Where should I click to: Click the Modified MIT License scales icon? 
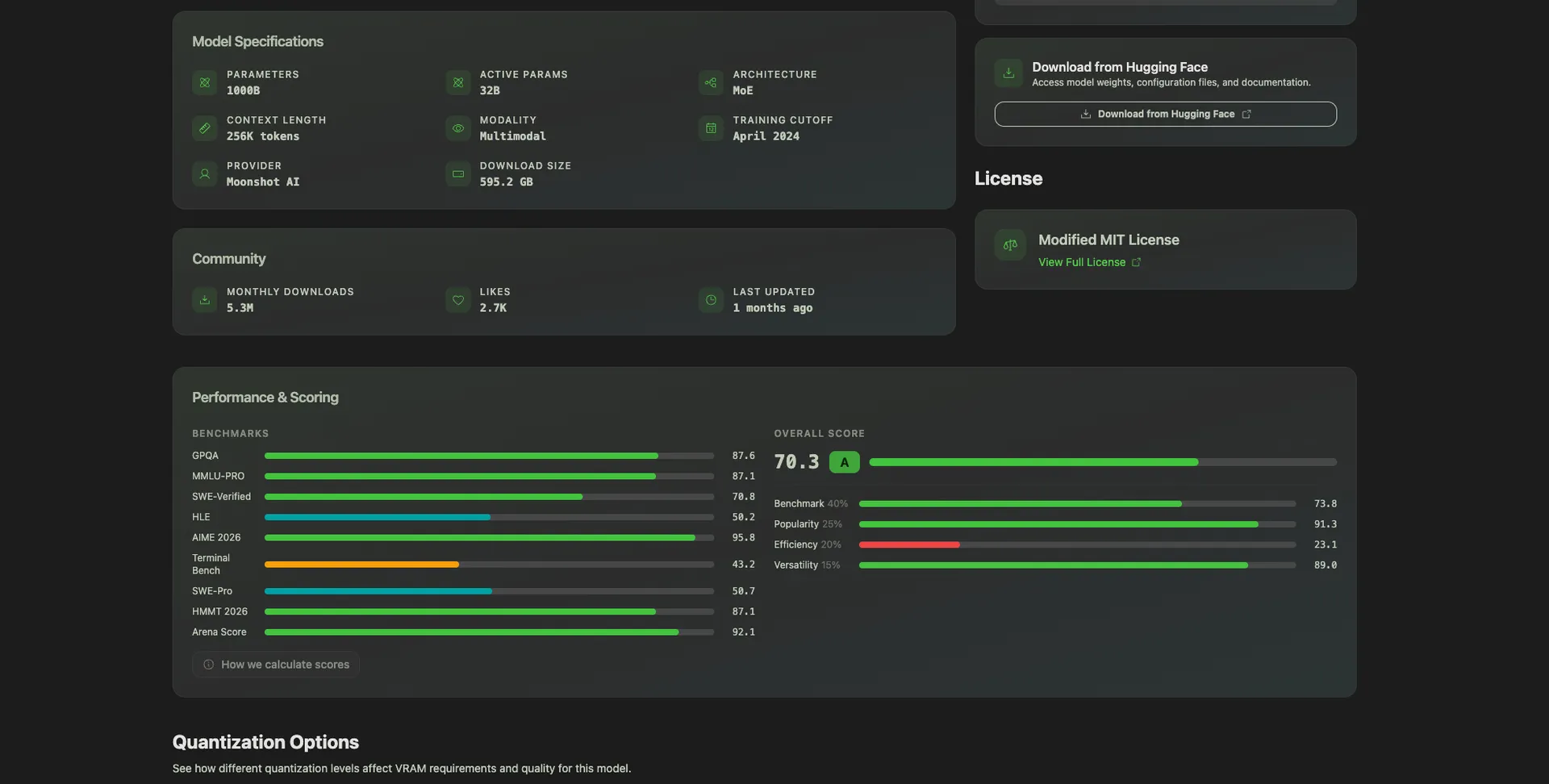click(1009, 245)
